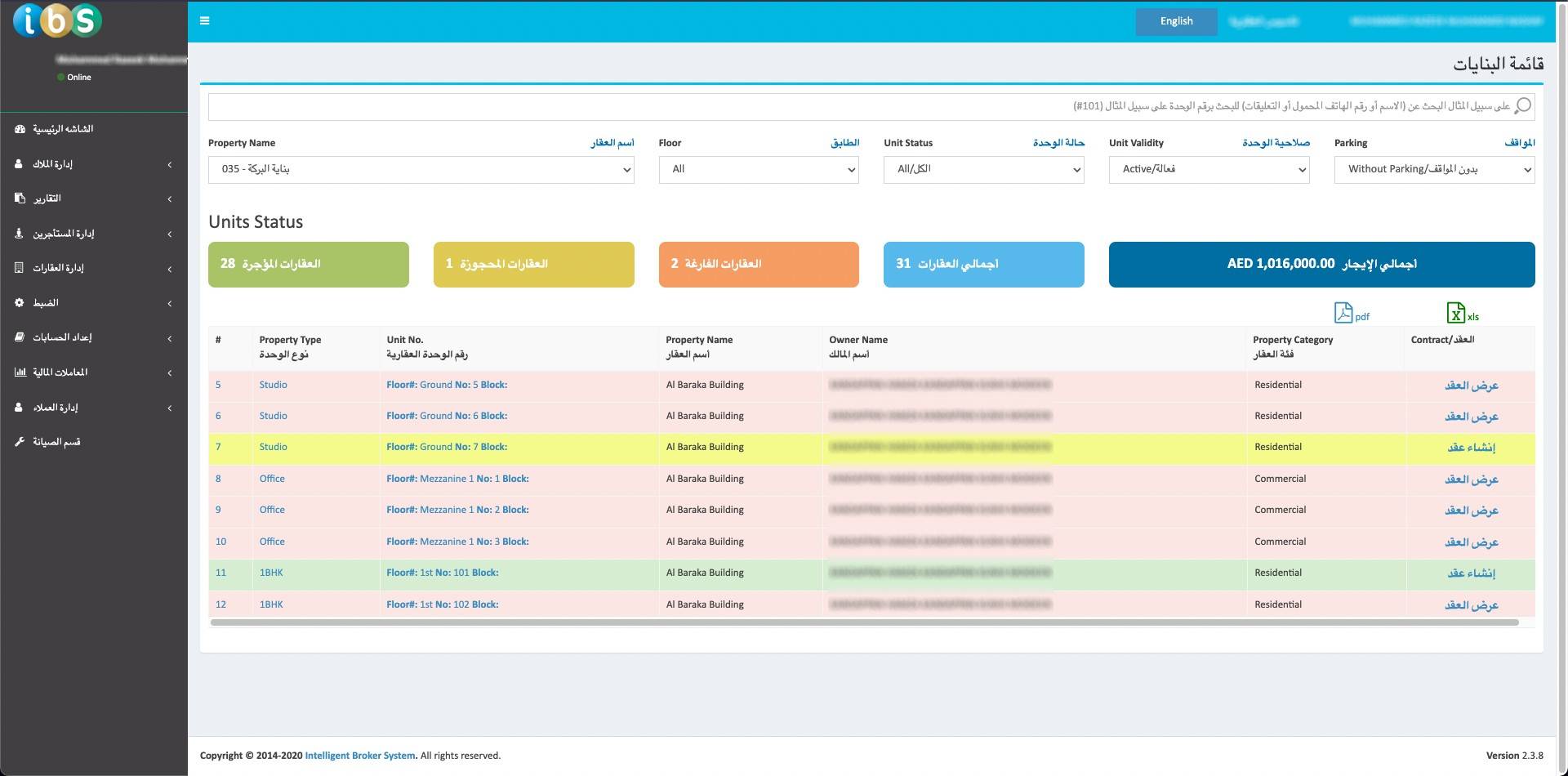Open the Unit Validity dropdown
1568x776 pixels.
(1209, 170)
